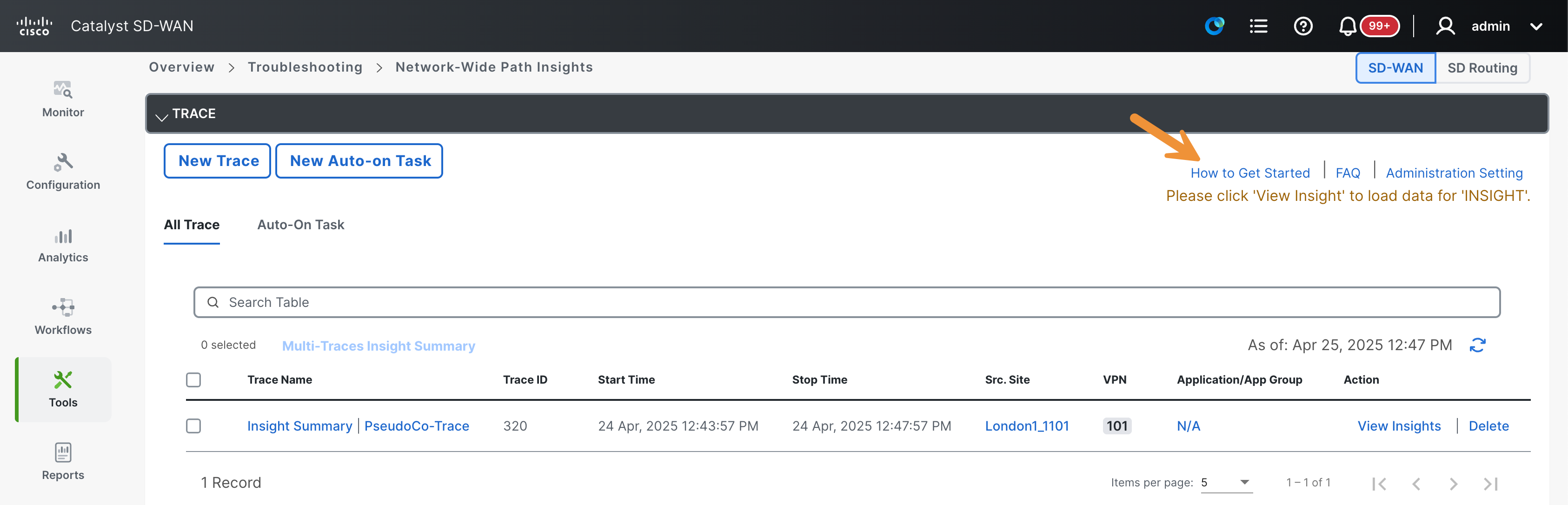This screenshot has width=1568, height=505.
Task: Open the help question mark icon
Action: click(1302, 26)
